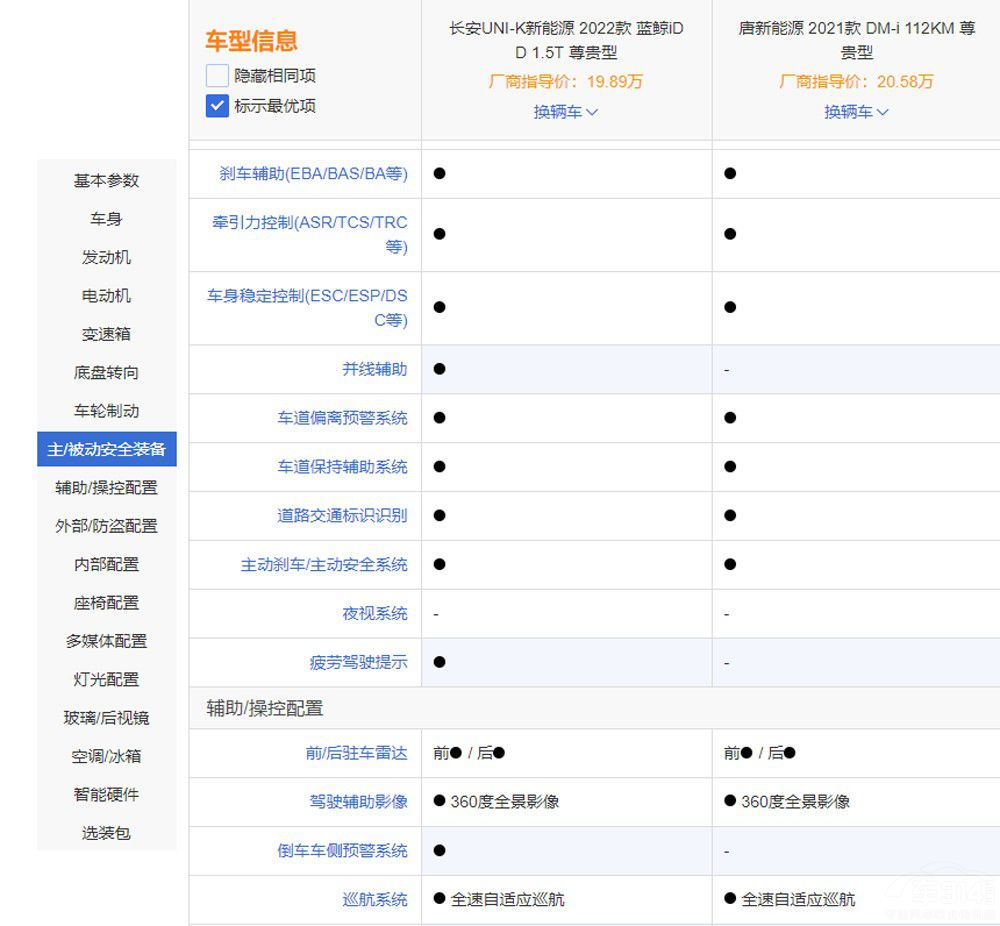The height and width of the screenshot is (926, 1000).
Task: Expand the 换辆车 selector under 唐新能源
Action: 855,112
